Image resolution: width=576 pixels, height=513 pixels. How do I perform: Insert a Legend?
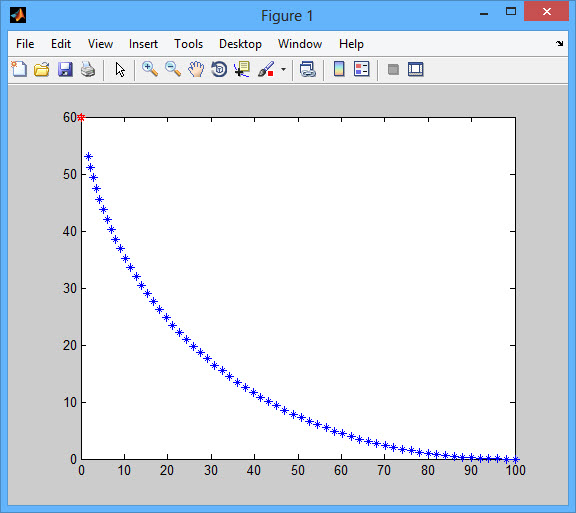tap(361, 69)
